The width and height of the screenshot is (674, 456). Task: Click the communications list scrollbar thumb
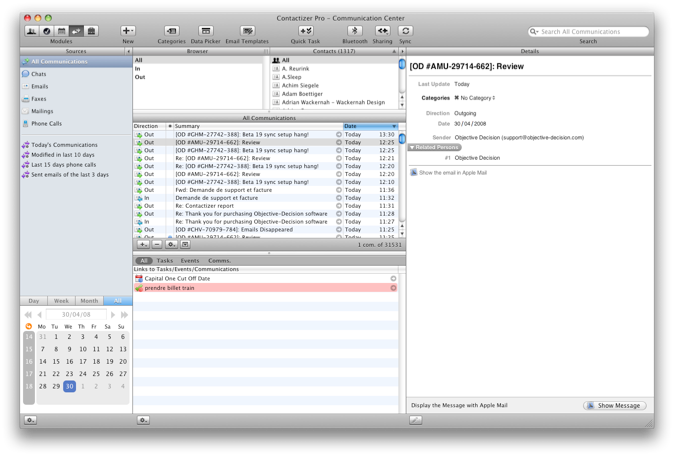pos(402,139)
